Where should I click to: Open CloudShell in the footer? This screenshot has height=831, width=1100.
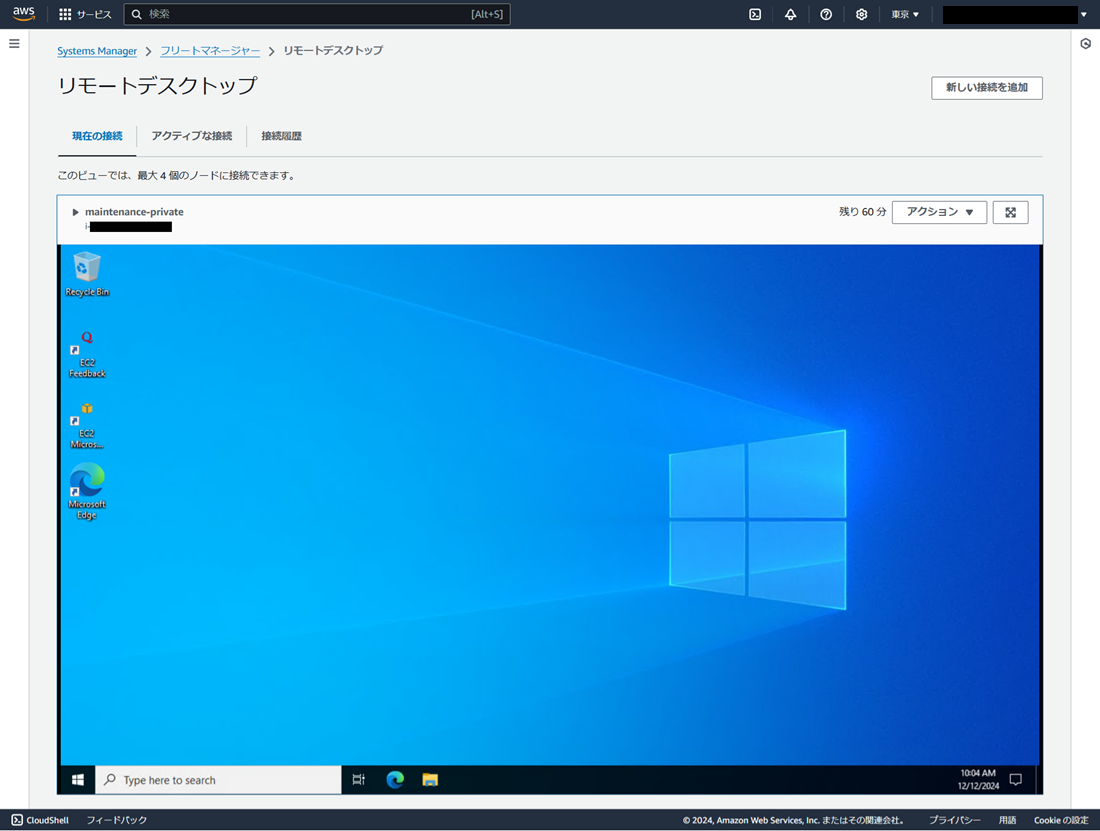click(40, 820)
